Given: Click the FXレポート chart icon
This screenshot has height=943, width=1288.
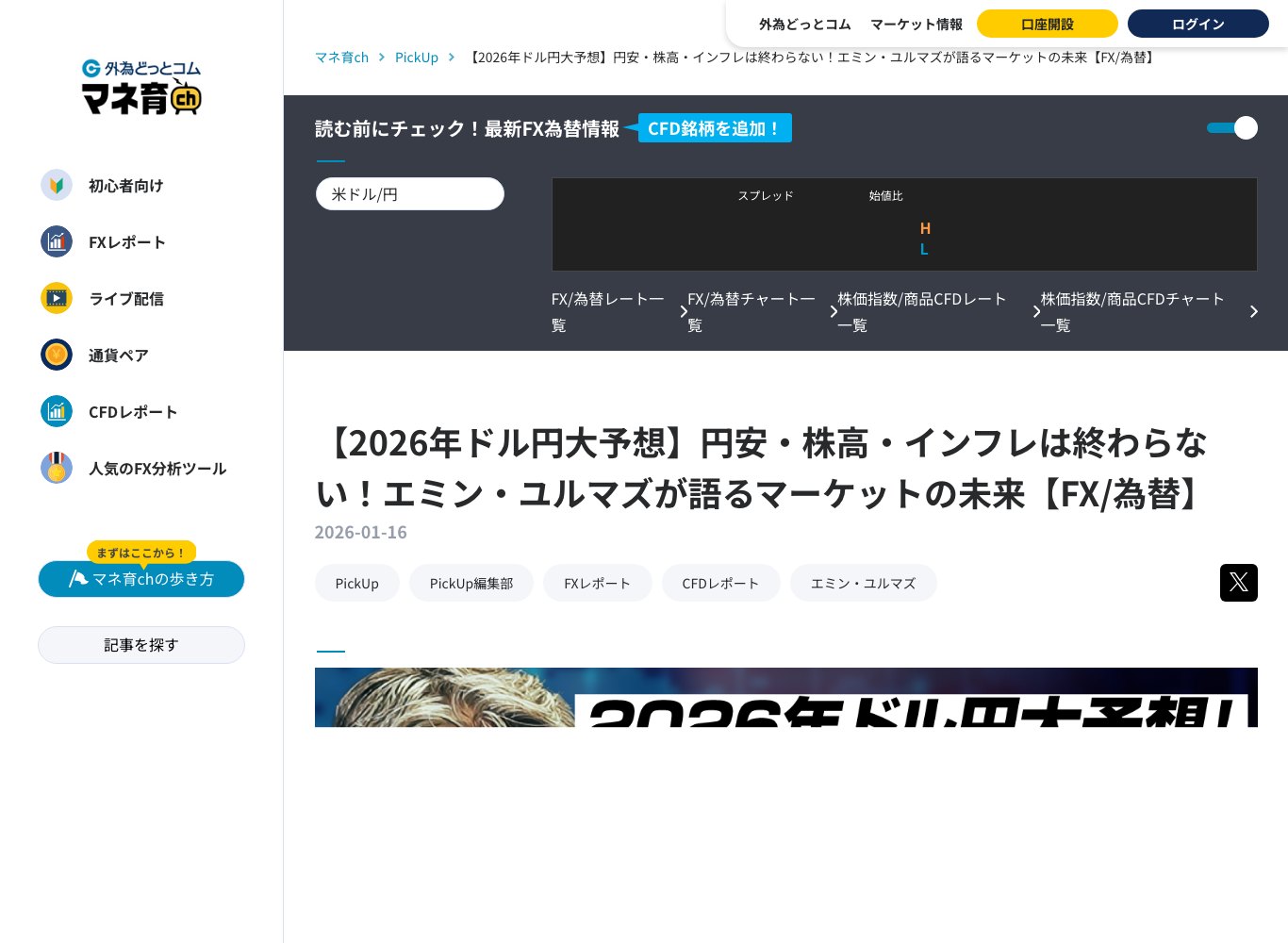Looking at the screenshot, I should (57, 241).
